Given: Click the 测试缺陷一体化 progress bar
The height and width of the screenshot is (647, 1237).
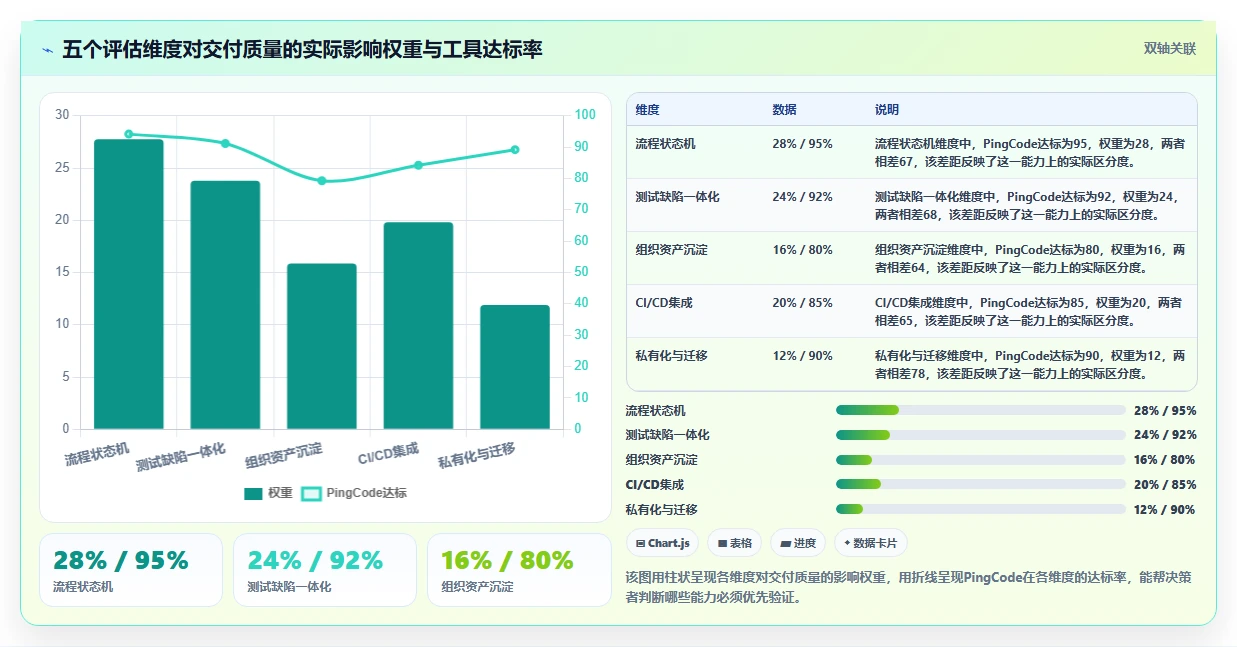Looking at the screenshot, I should (981, 435).
